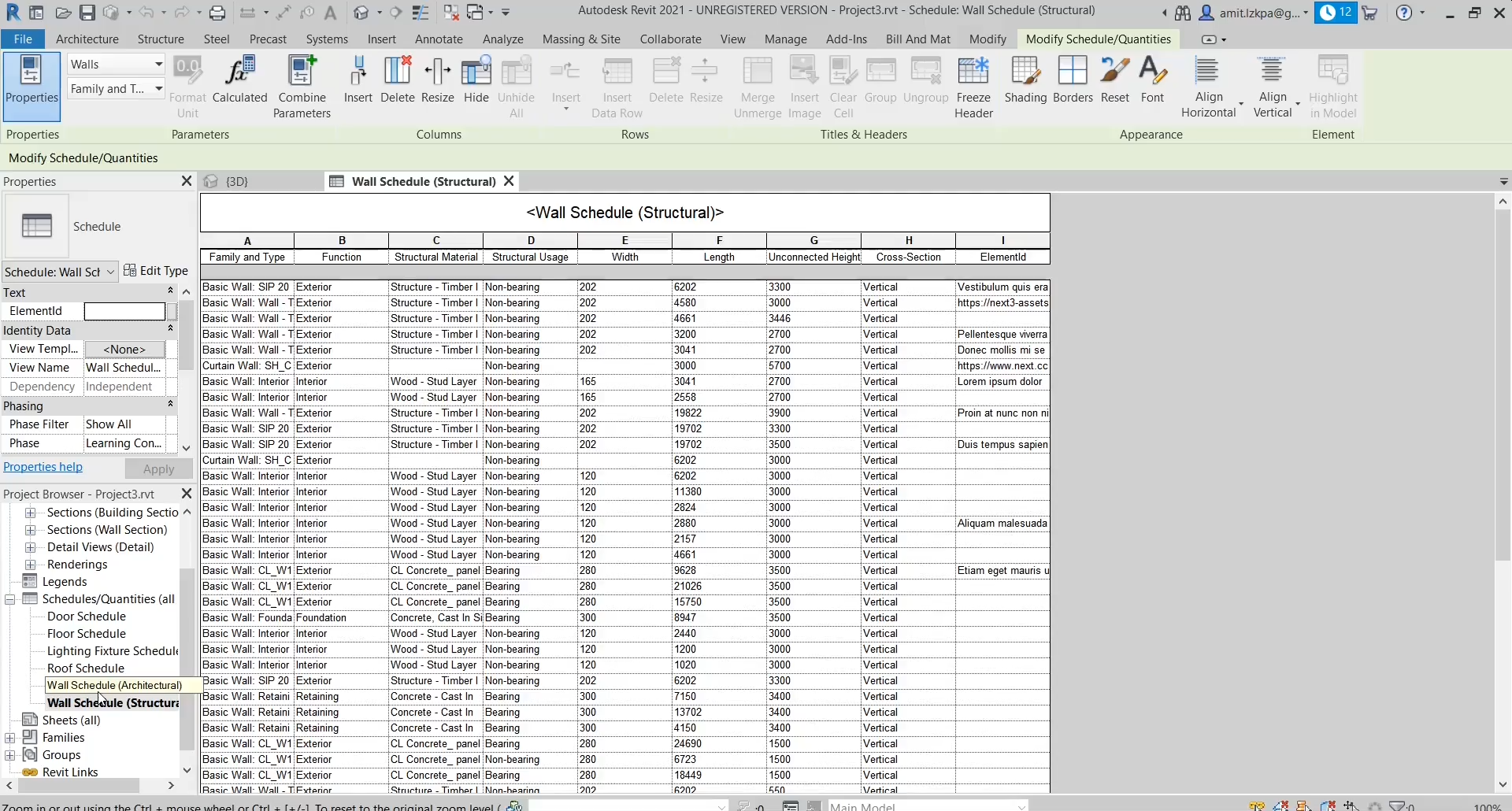
Task: Click the Help question mark icon
Action: pyautogui.click(x=1404, y=13)
